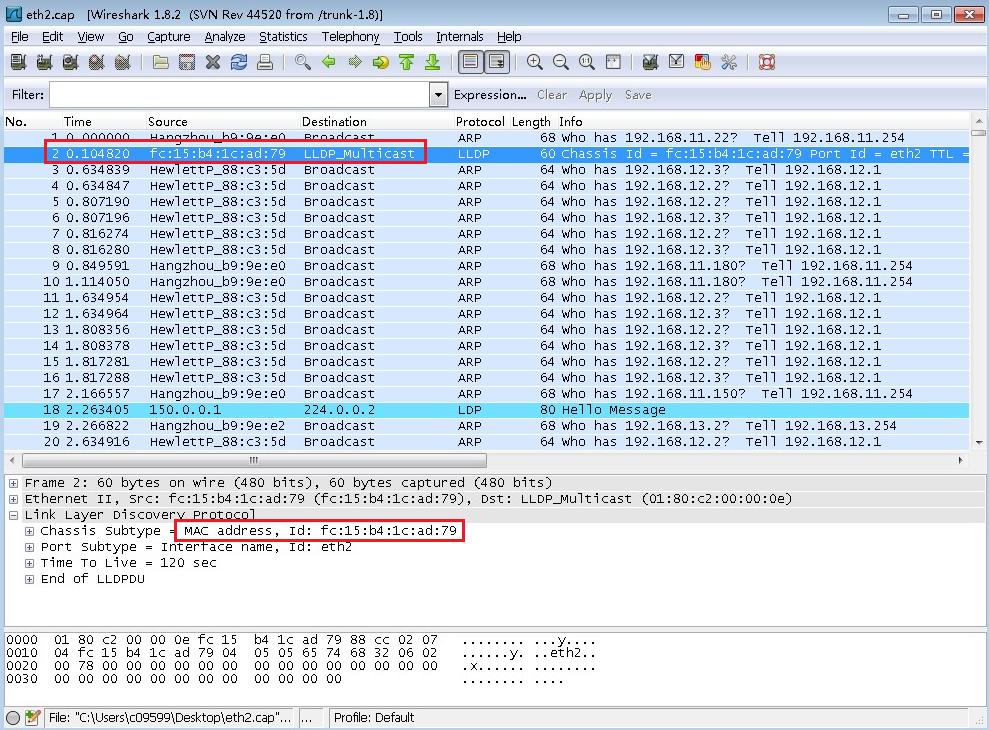989x730 pixels.
Task: Open the Telephony menu
Action: point(351,37)
